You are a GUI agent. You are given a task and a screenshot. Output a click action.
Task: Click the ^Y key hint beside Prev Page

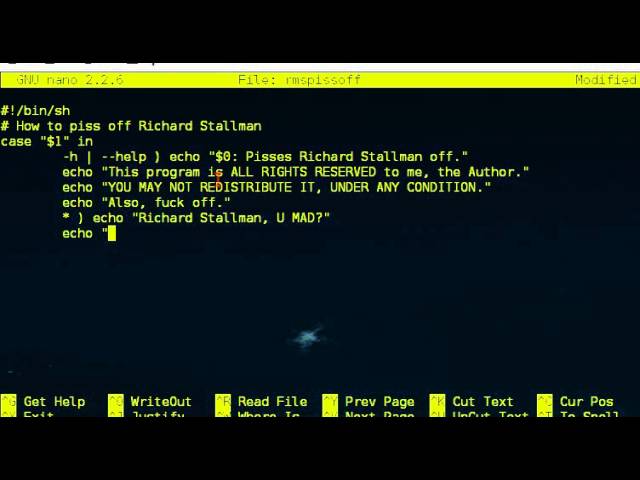[x=330, y=402]
